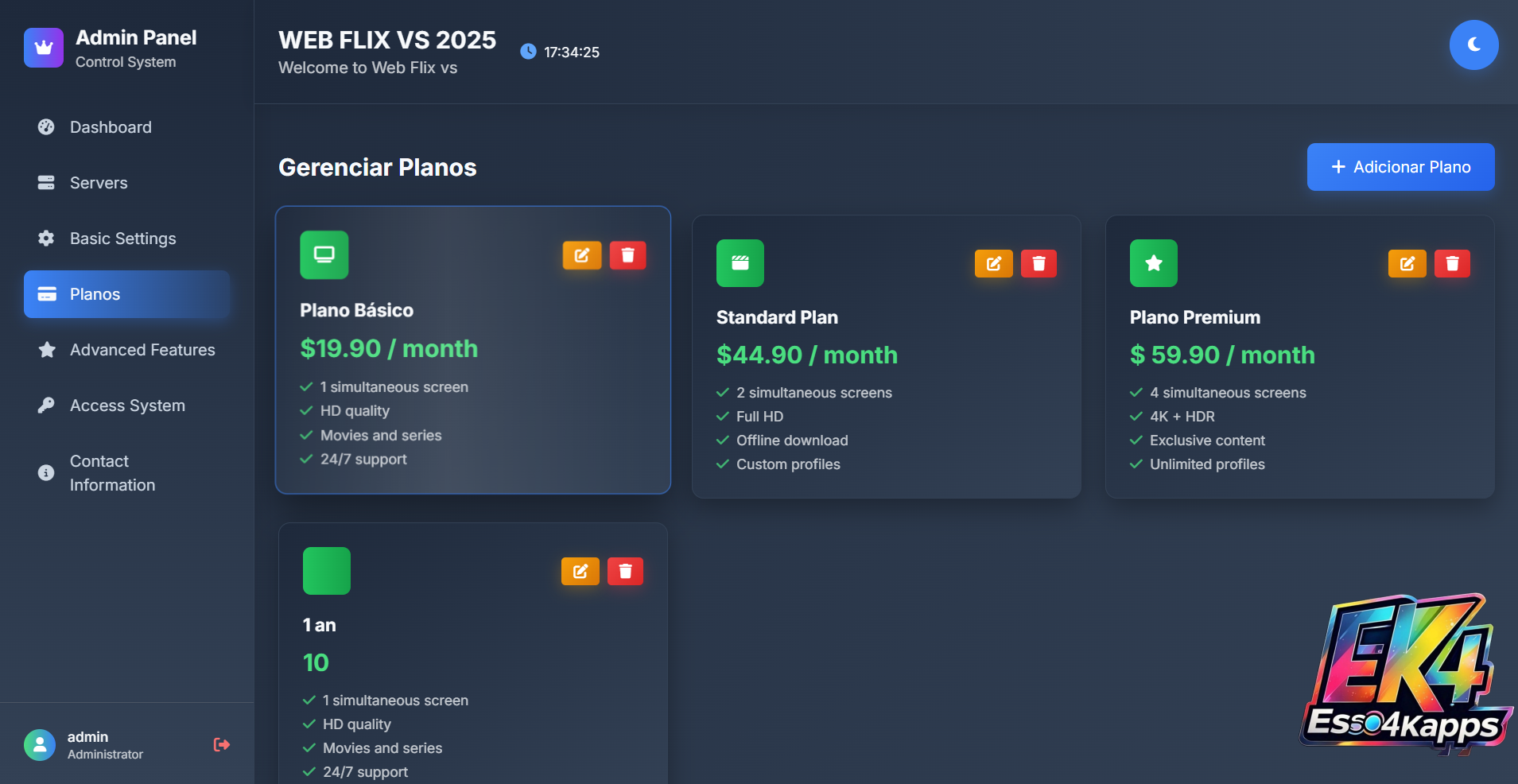
Task: Click the edit icon for the 1 an plan
Action: tap(580, 571)
